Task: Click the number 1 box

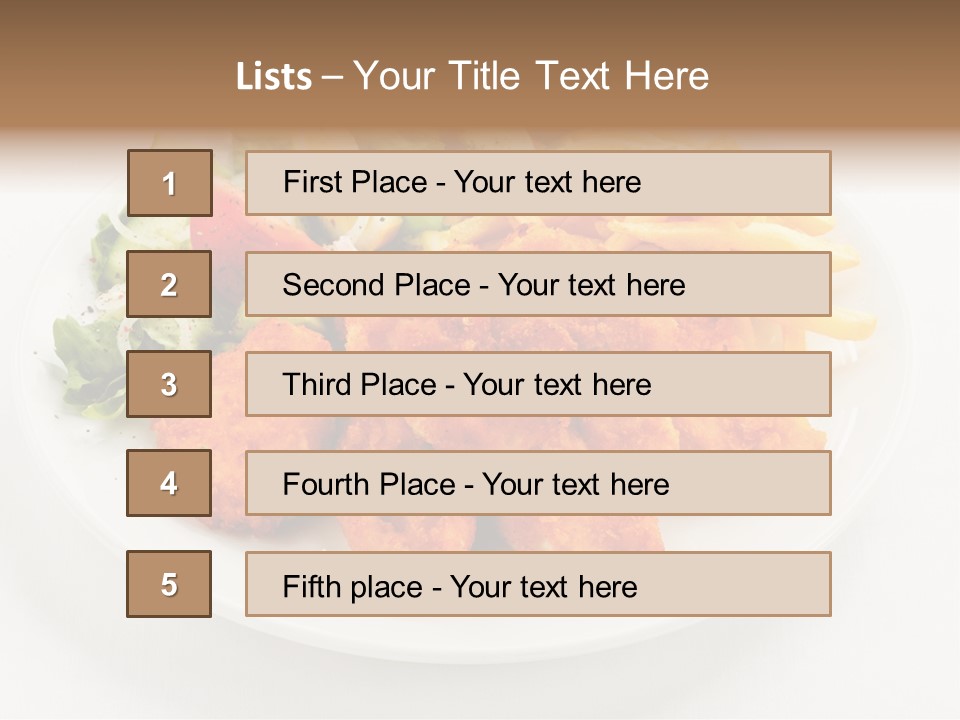Action: click(x=170, y=183)
